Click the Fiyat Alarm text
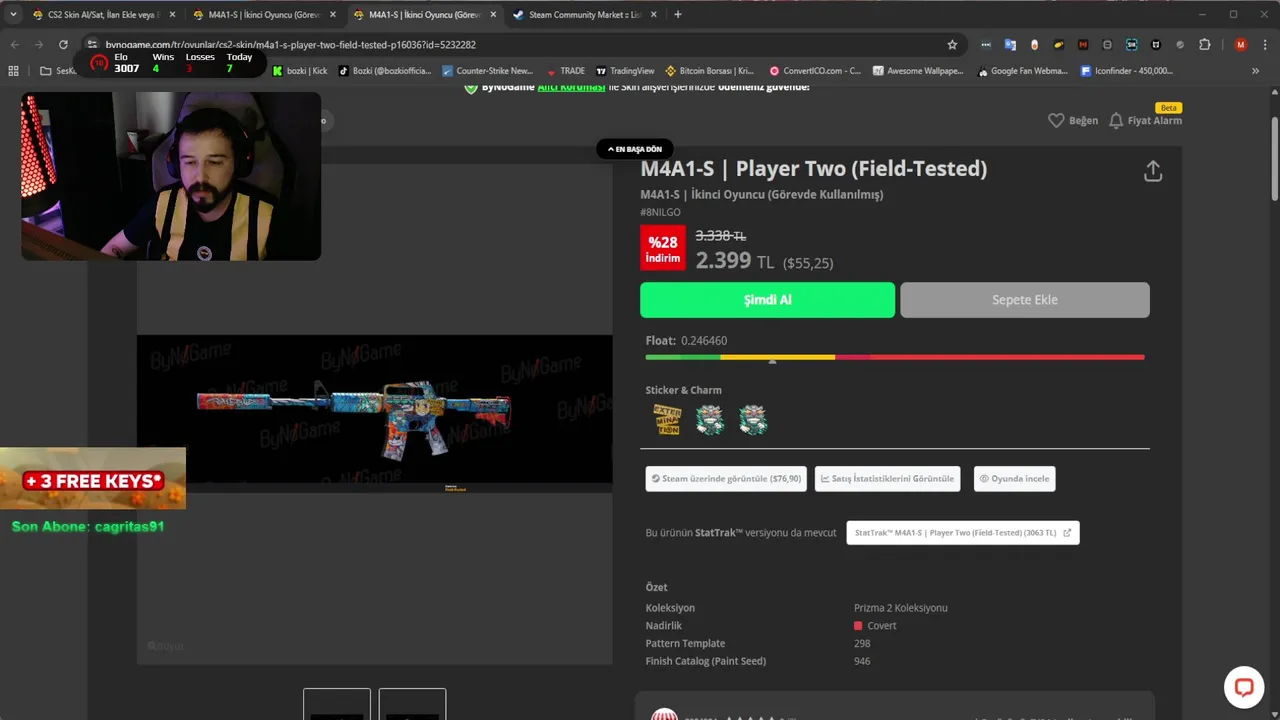Viewport: 1280px width, 720px height. click(1155, 121)
